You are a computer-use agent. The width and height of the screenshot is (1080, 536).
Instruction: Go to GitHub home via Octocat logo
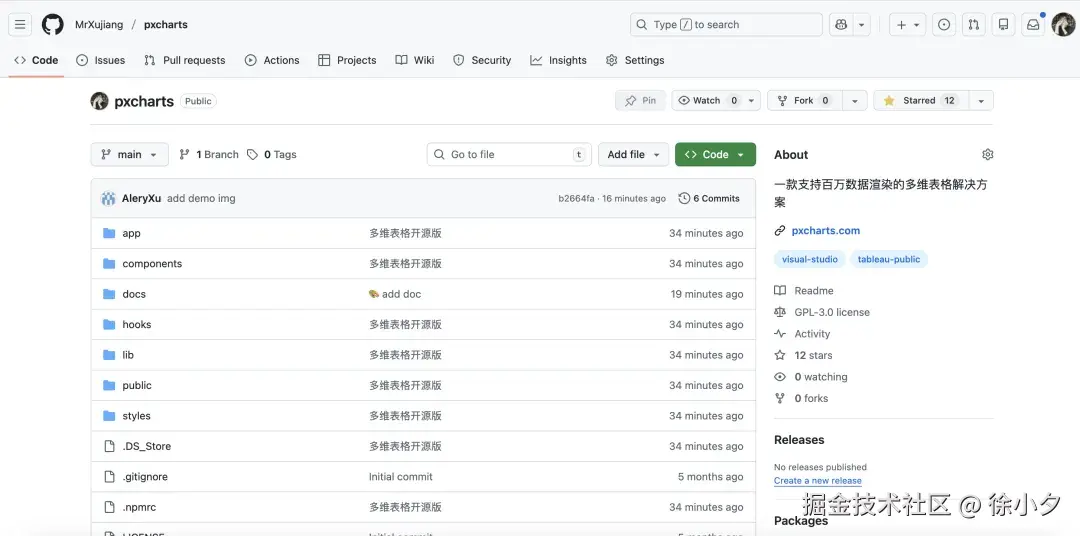pyautogui.click(x=52, y=25)
